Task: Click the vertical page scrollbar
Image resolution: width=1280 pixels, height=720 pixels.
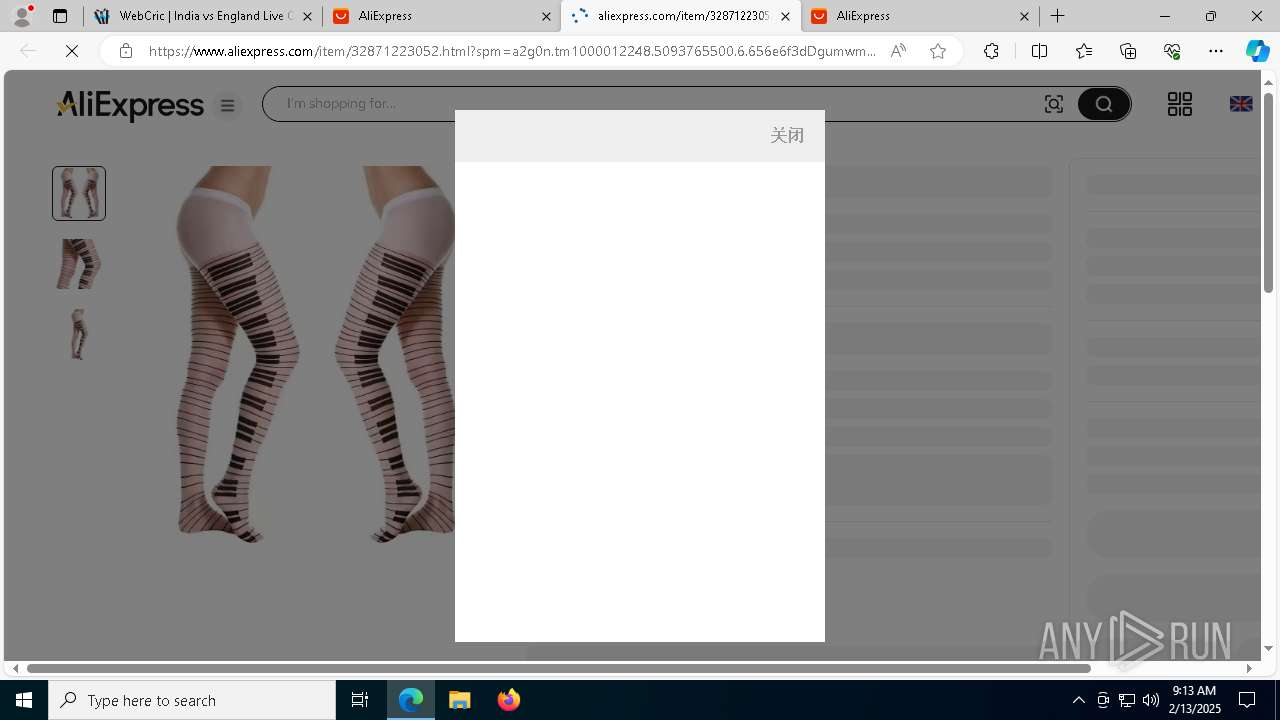Action: point(1268,192)
